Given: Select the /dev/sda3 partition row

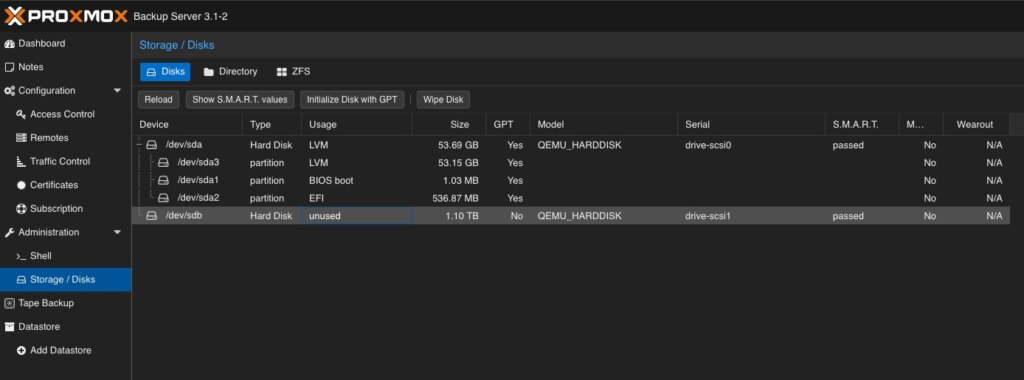Looking at the screenshot, I should coord(571,163).
